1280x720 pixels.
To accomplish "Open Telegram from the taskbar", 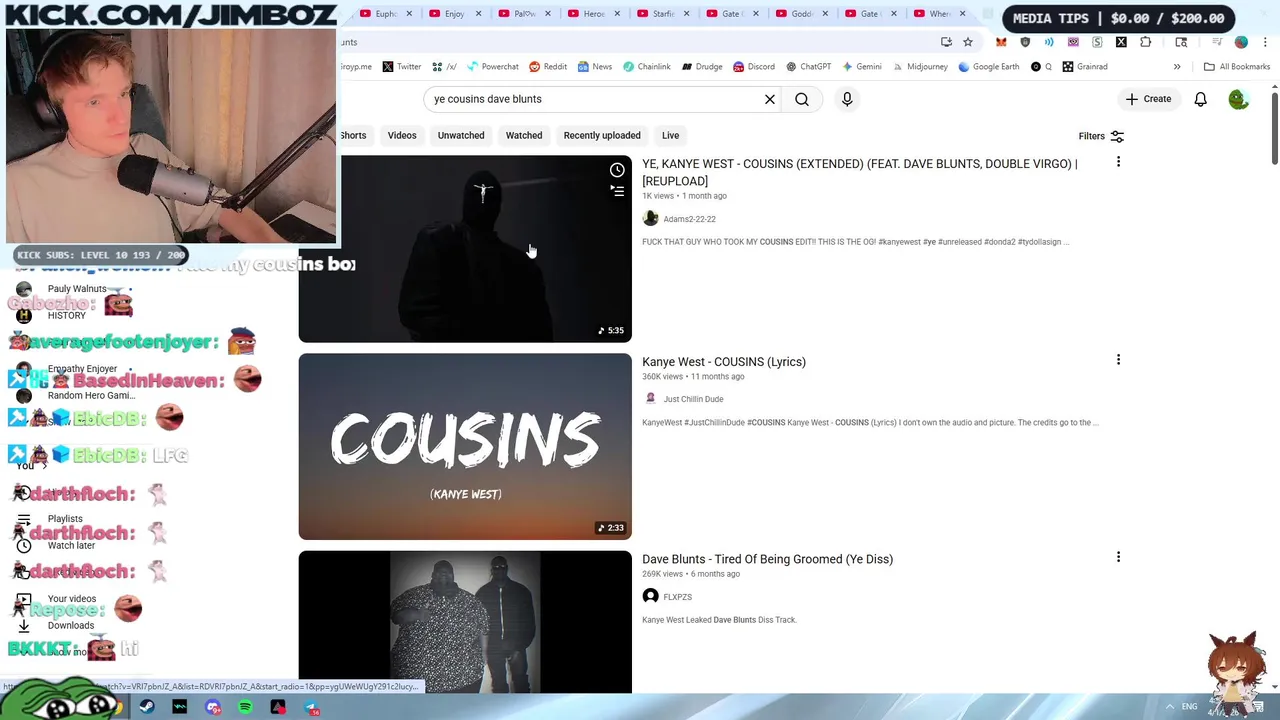I will (x=312, y=707).
